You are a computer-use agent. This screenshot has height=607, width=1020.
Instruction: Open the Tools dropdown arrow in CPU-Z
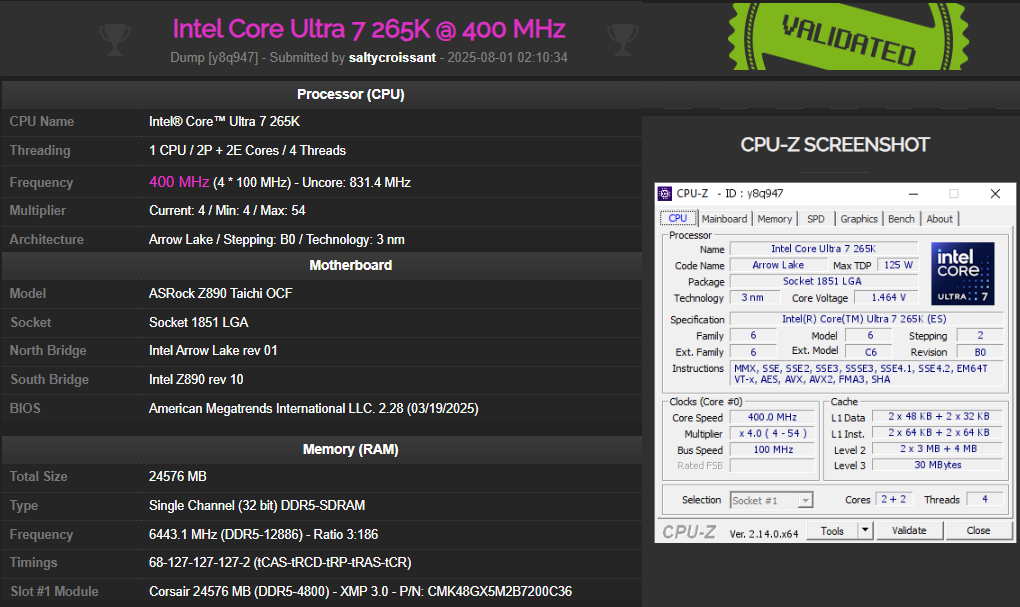tap(865, 530)
